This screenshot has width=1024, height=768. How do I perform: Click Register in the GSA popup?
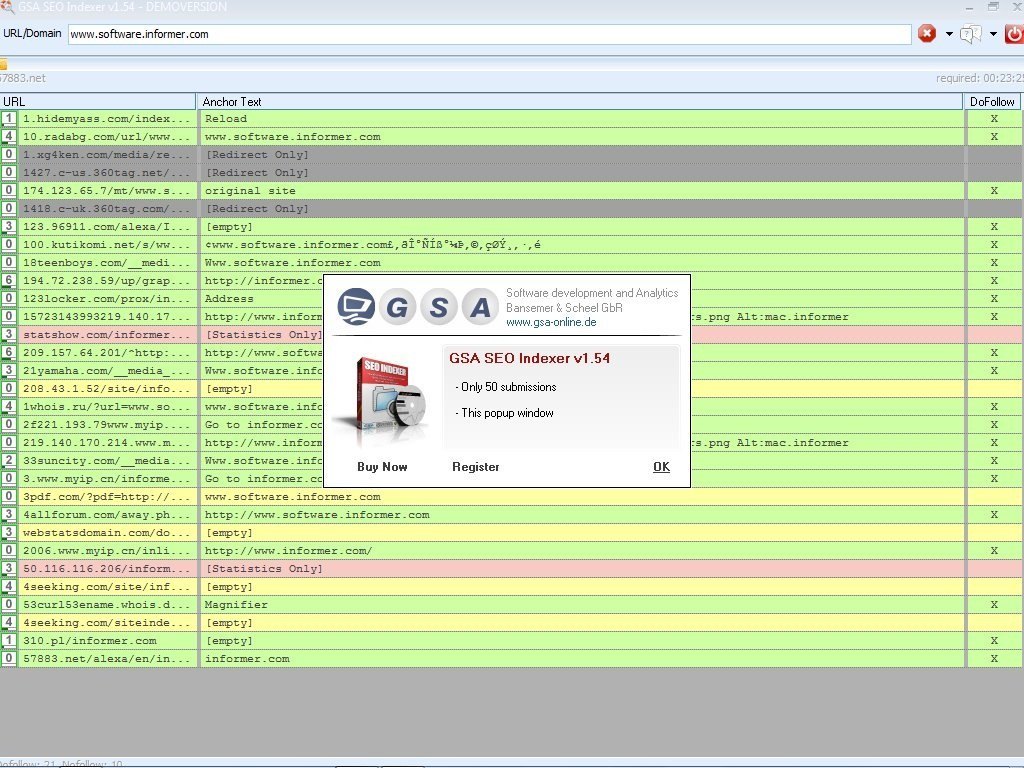[x=475, y=467]
